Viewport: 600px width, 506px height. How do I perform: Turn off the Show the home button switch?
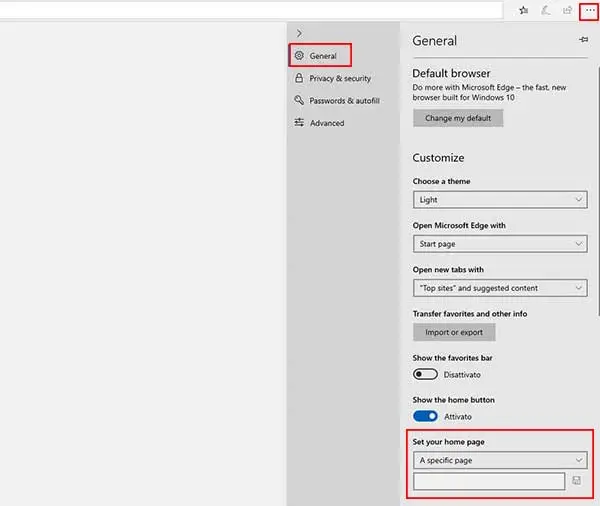pyautogui.click(x=425, y=416)
